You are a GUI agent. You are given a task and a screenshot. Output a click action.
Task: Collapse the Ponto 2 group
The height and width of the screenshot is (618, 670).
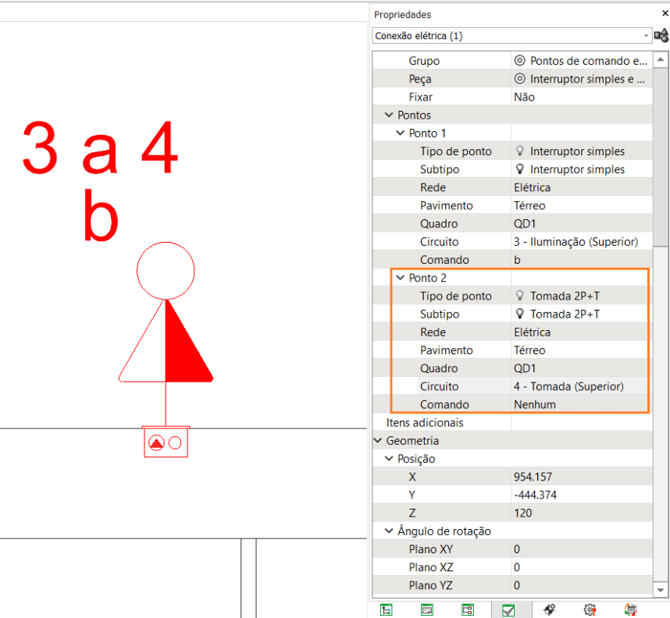(401, 278)
